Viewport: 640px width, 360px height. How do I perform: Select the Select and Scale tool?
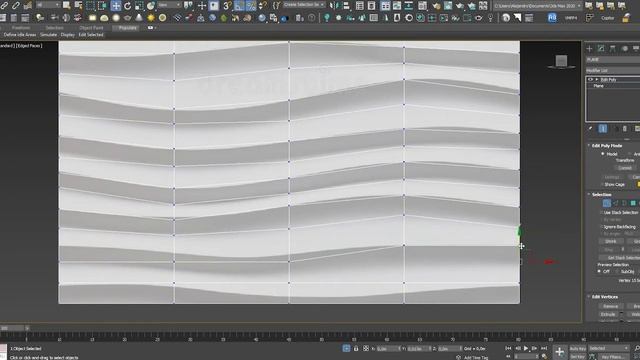pos(139,6)
